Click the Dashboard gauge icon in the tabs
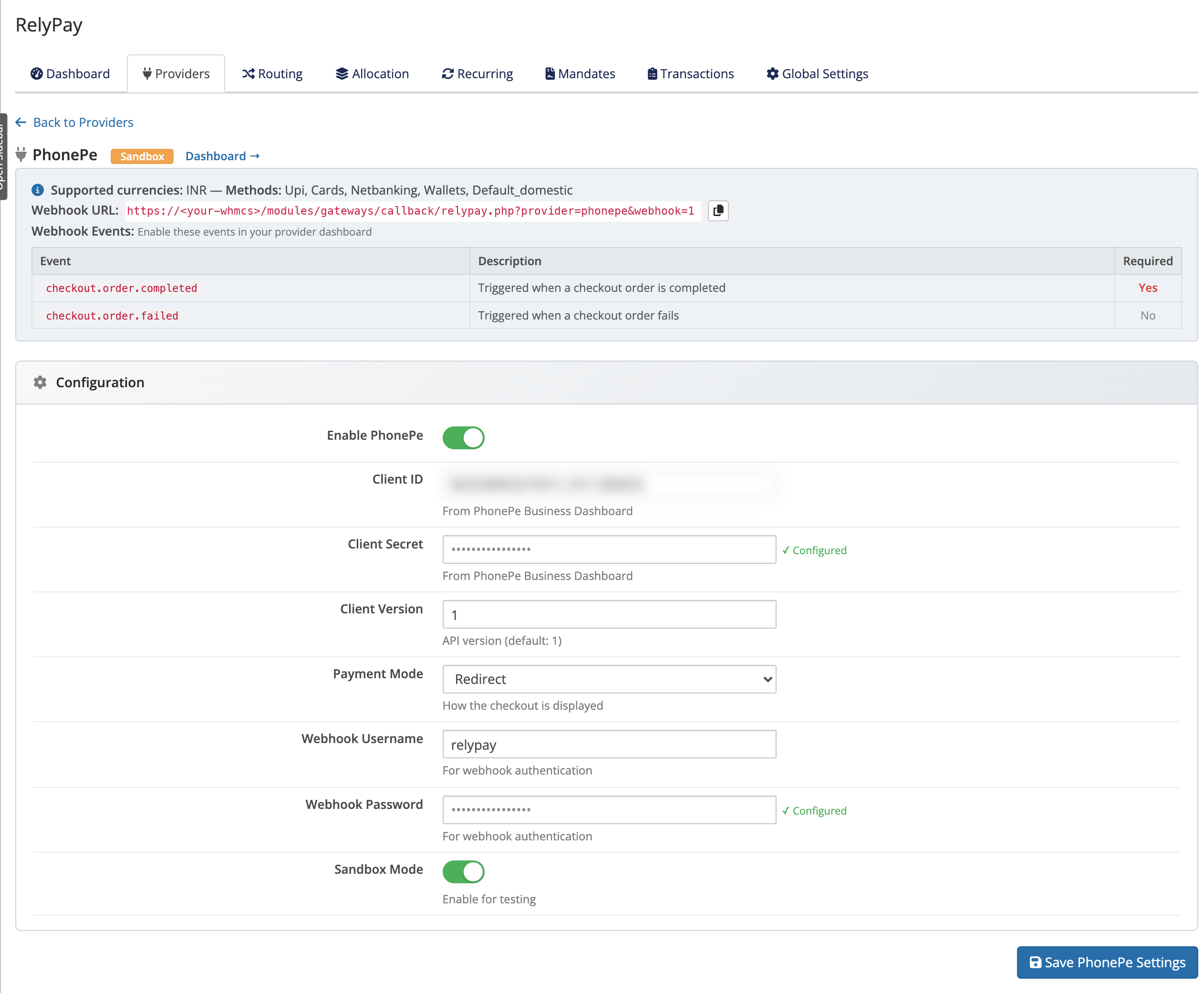This screenshot has height=993, width=1204. tap(37, 74)
